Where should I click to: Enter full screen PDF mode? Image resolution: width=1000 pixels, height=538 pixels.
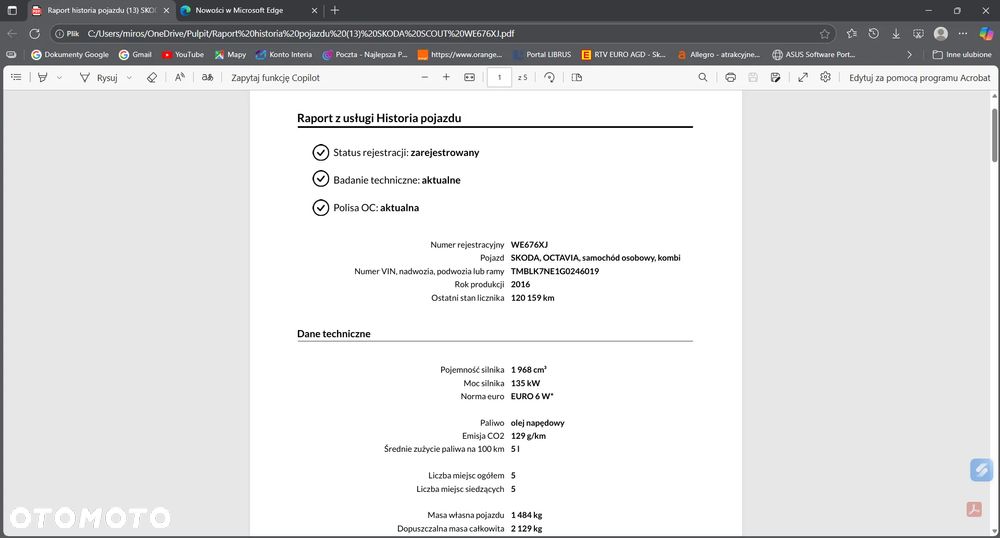[x=803, y=77]
